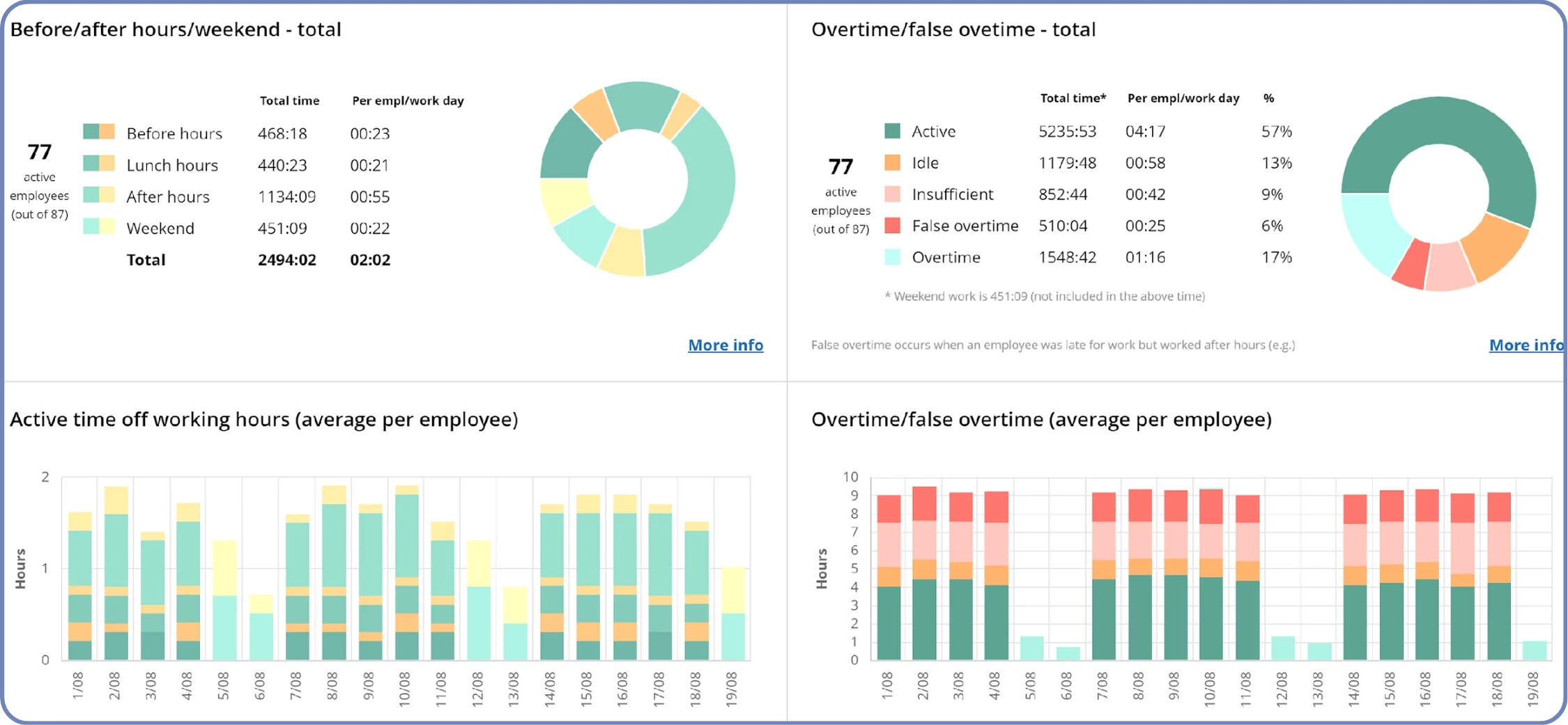This screenshot has height=725, width=1568.
Task: Click the Active total time 5235:53
Action: 1067,131
